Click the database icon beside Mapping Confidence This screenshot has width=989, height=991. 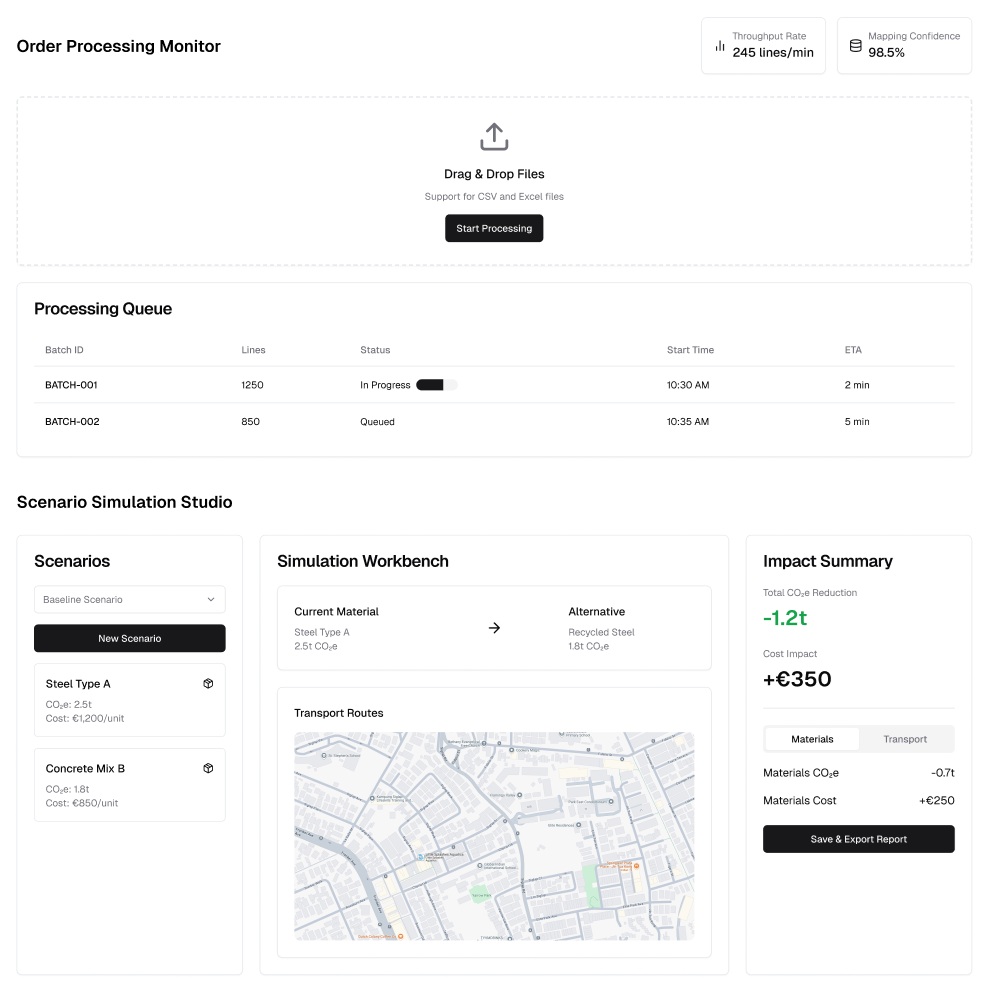point(855,46)
